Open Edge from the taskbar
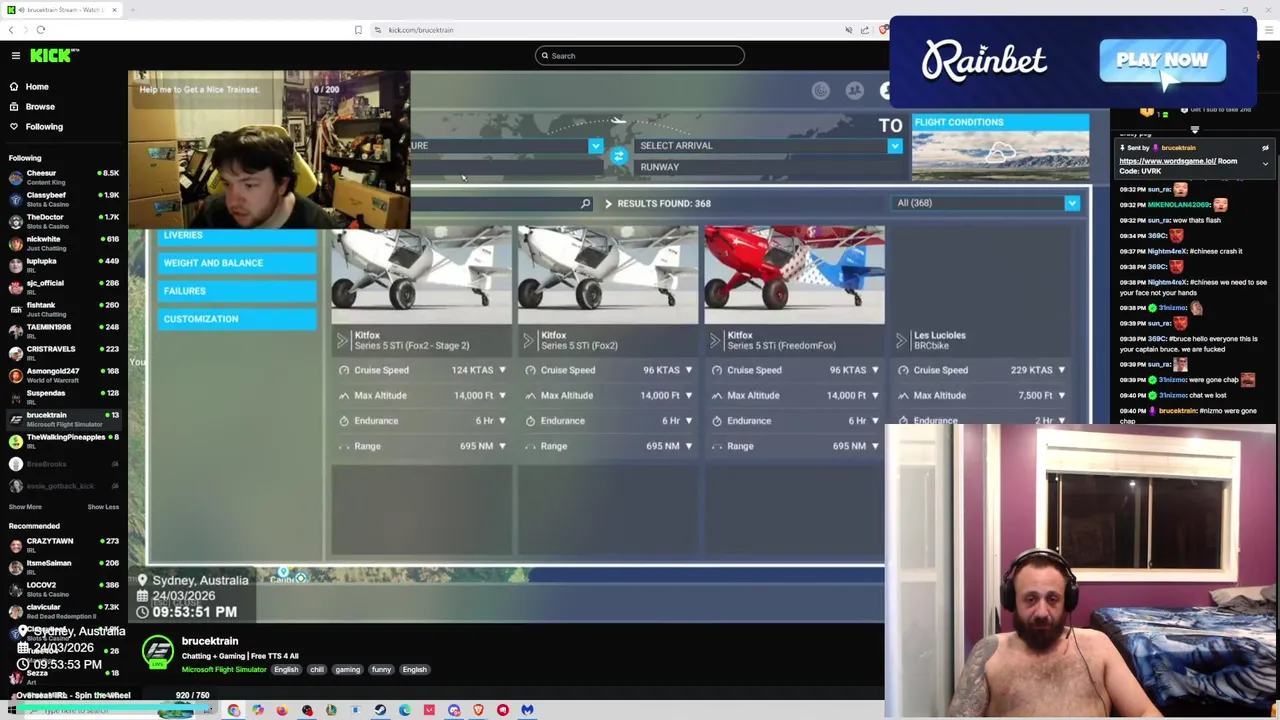Viewport: 1280px width, 720px height. [404, 711]
